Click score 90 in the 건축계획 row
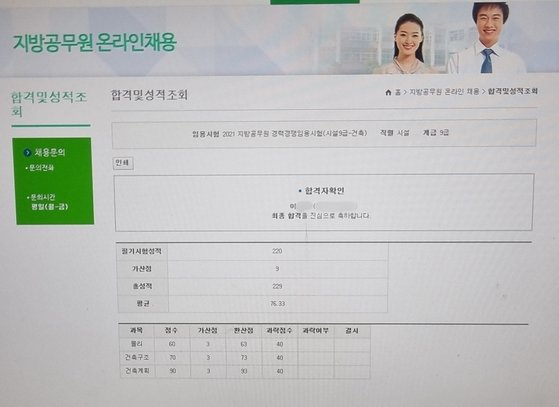Screen dimensions: 559x407 coord(173,371)
